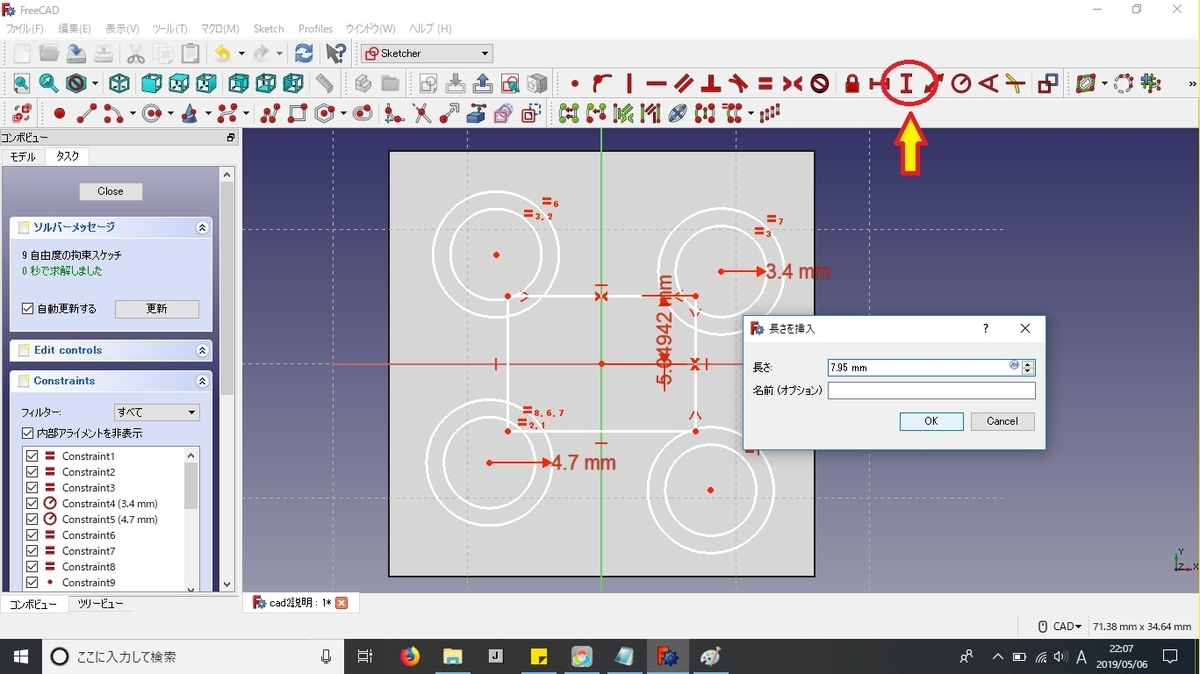Select the sketch fillet tool
Screen dimensions: 1200x674
point(394,113)
